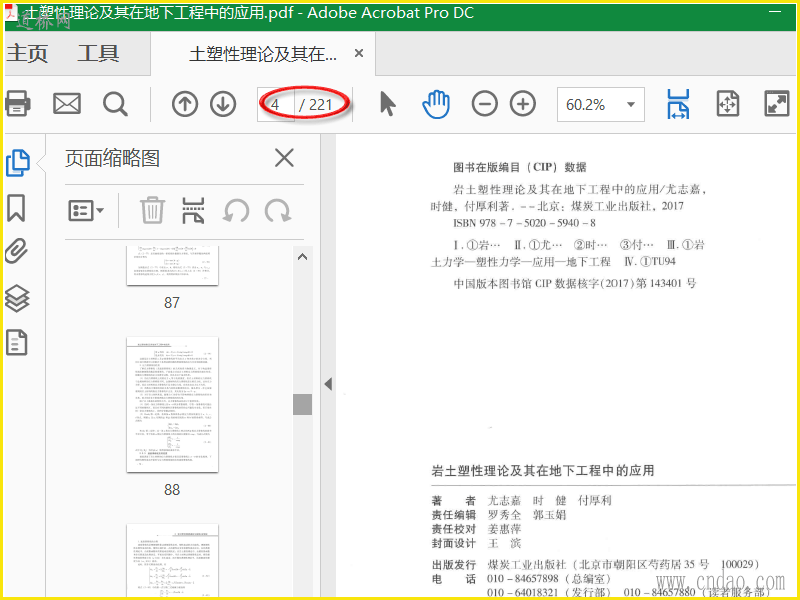Minimize the Acrobat window
This screenshot has width=800, height=600.
(x=775, y=11)
